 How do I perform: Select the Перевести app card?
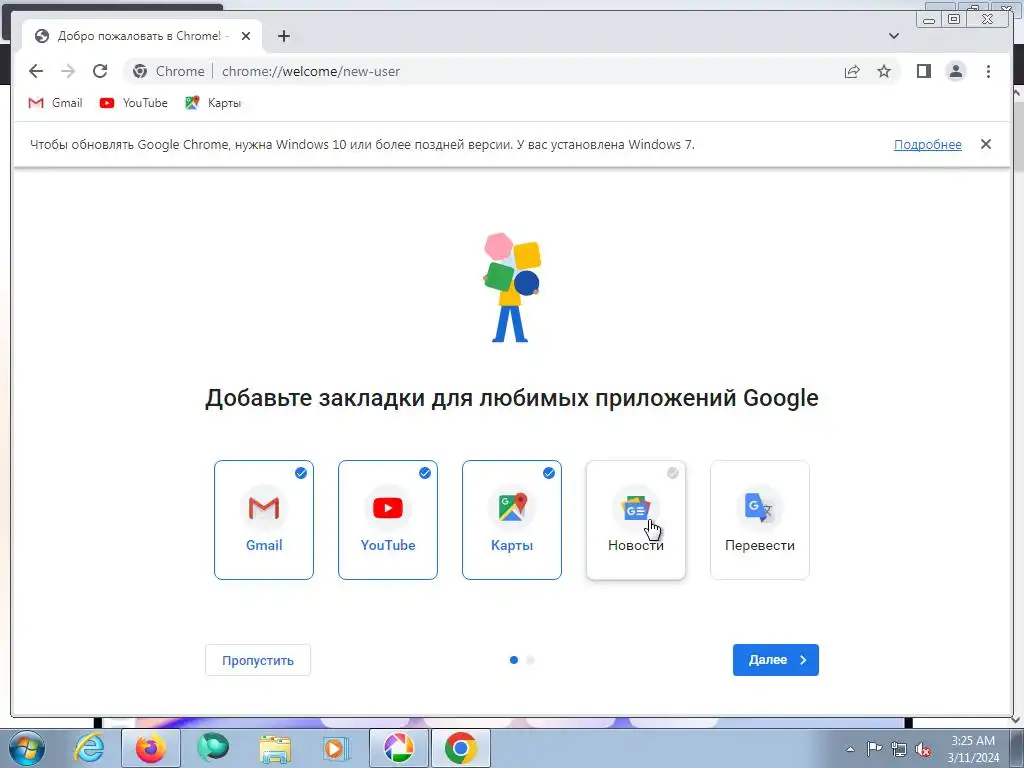760,520
